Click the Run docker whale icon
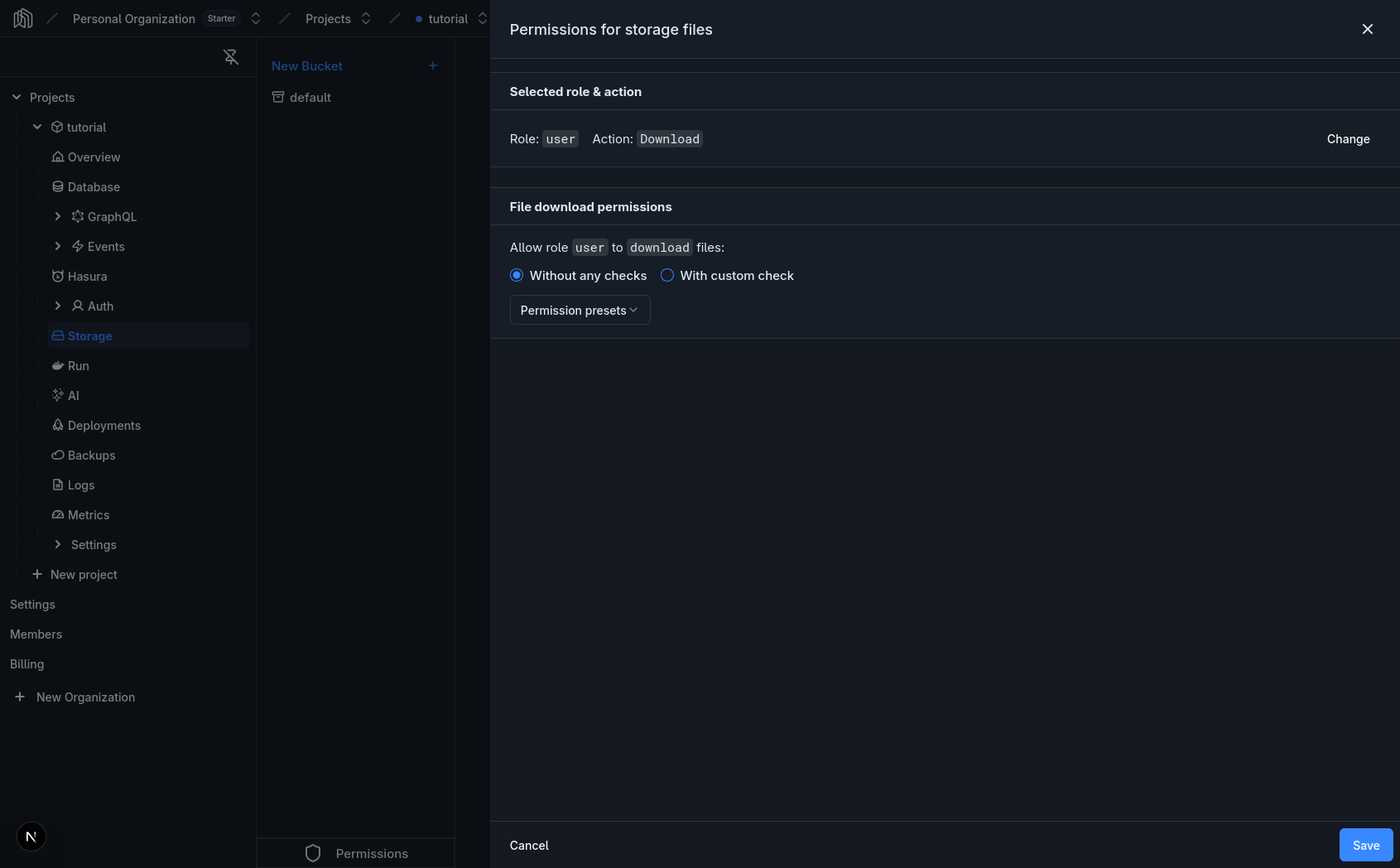This screenshot has height=868, width=1400. click(58, 365)
